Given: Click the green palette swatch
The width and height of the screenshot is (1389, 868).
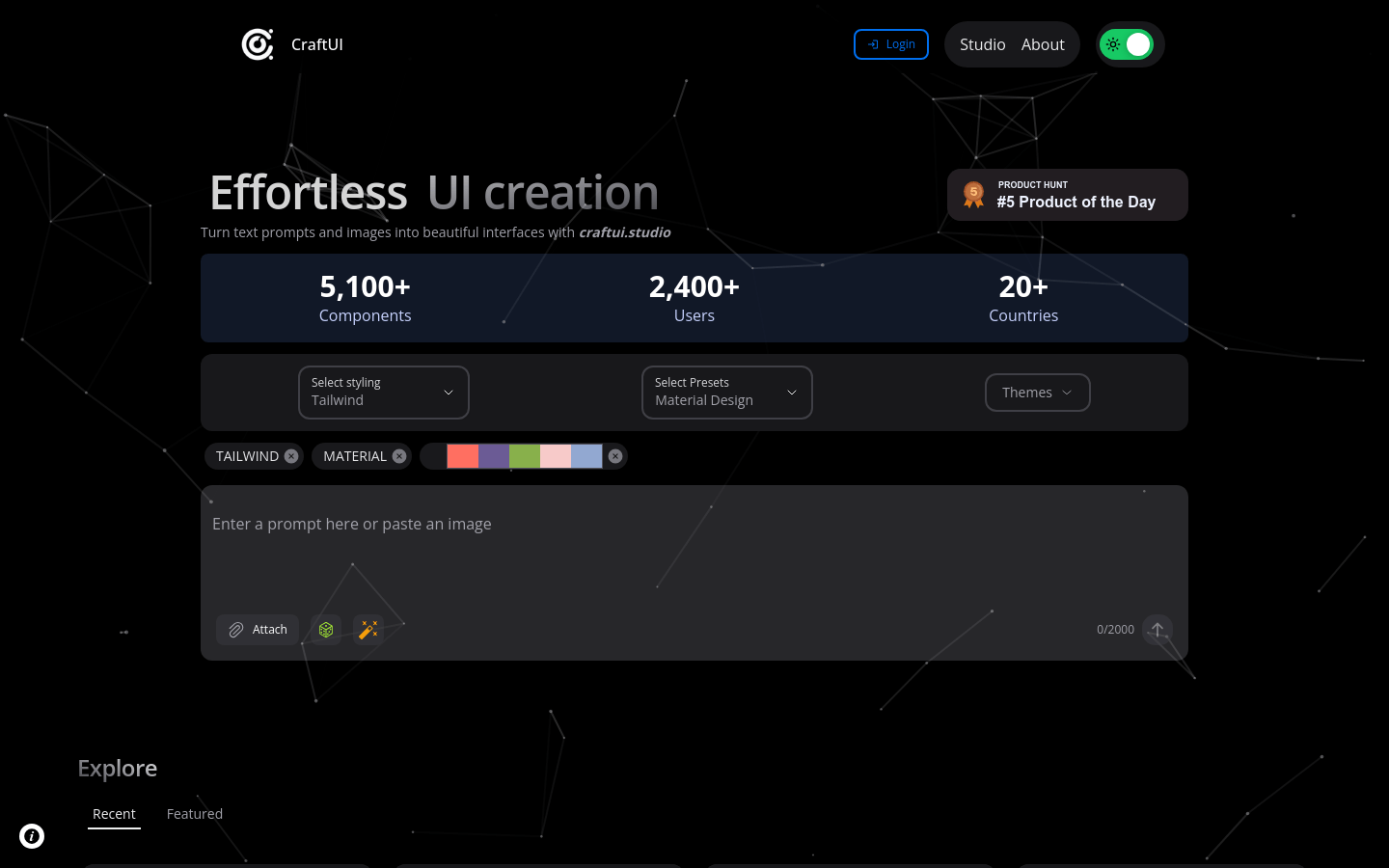Looking at the screenshot, I should click(525, 456).
